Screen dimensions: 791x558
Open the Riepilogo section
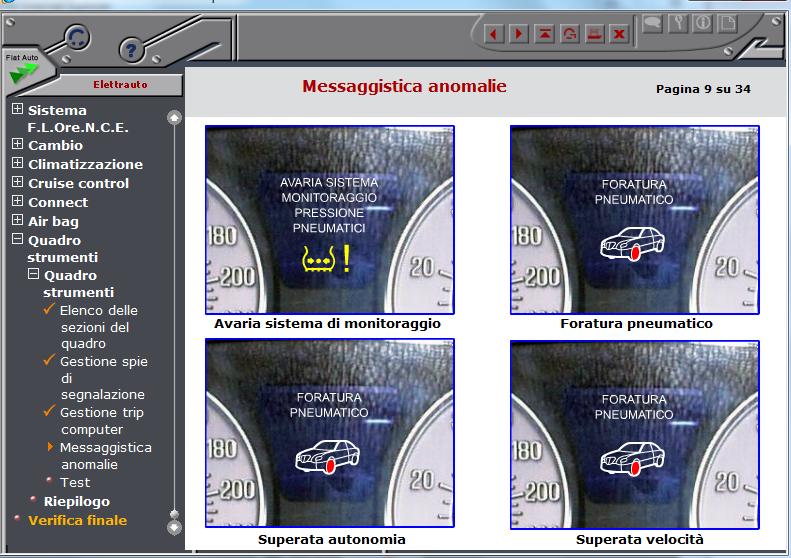click(76, 501)
